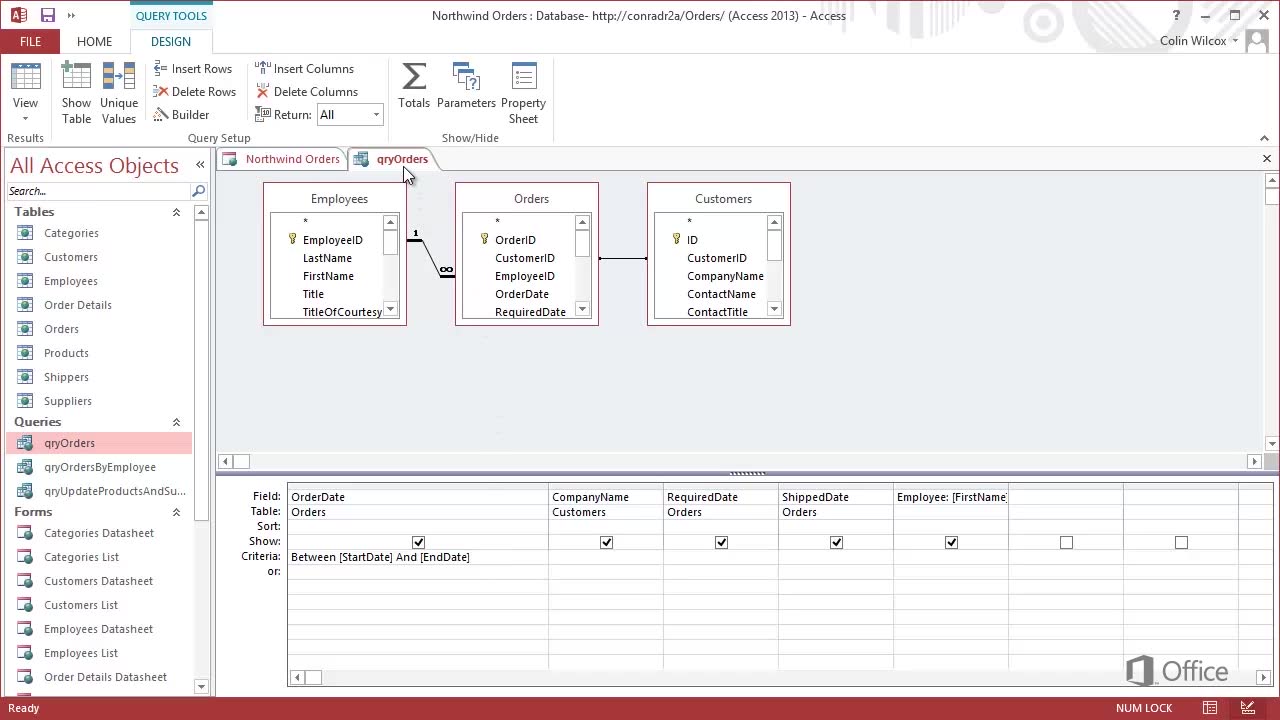The width and height of the screenshot is (1280, 720).
Task: Collapse the Queries group
Action: coord(176,422)
